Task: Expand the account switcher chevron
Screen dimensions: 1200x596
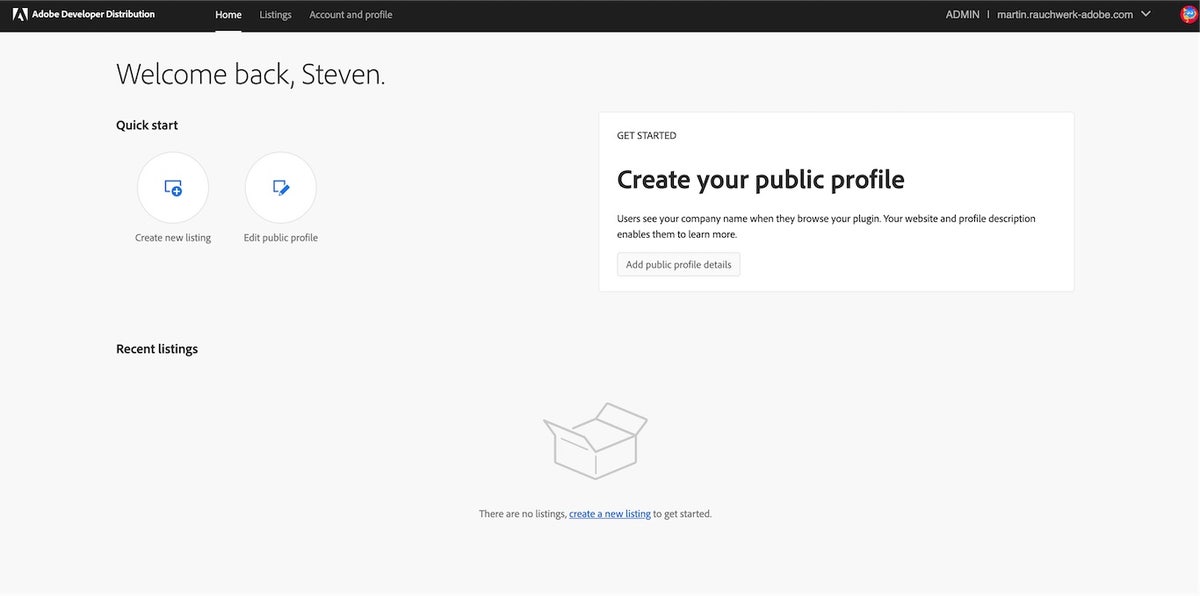Action: coord(1146,15)
